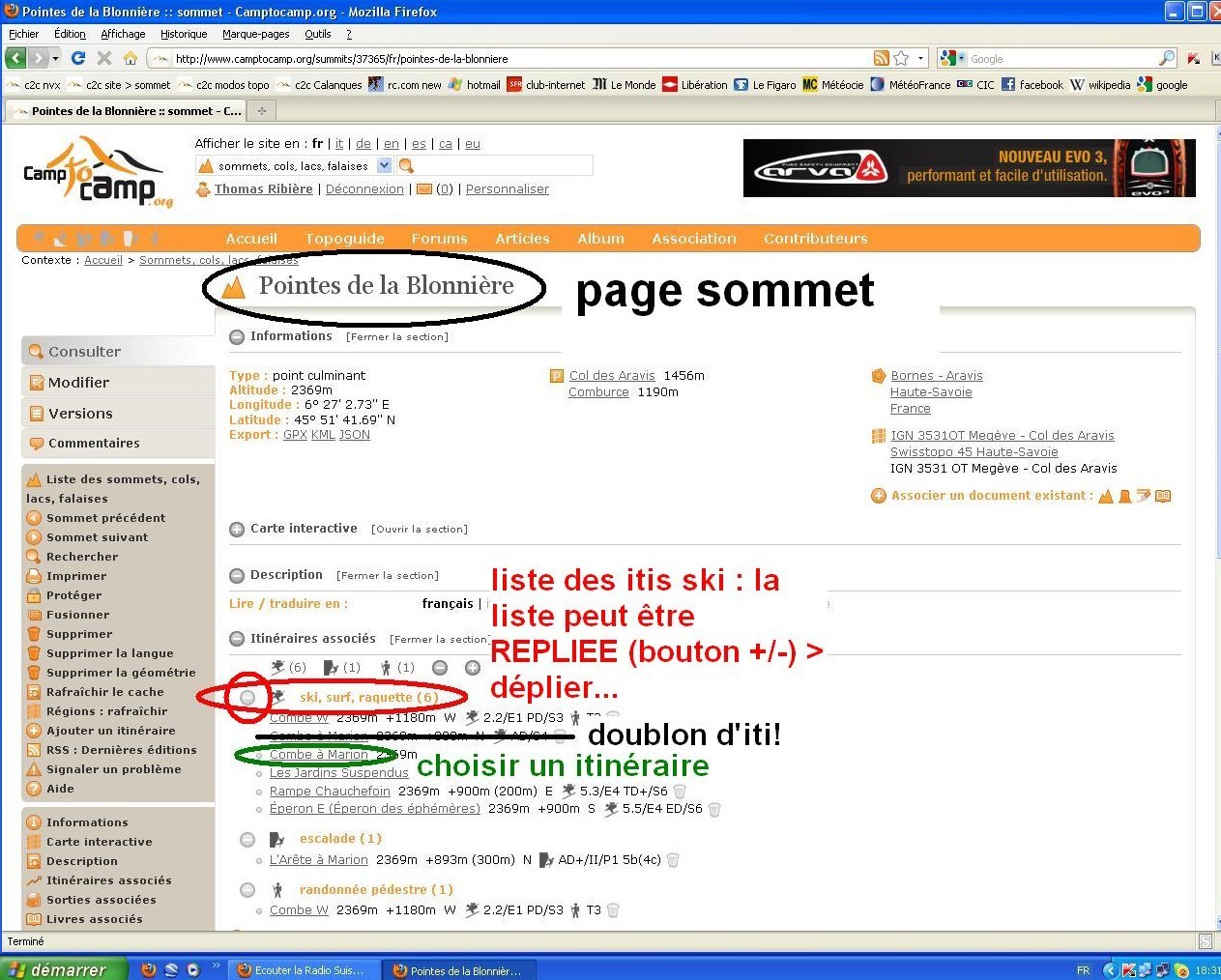Associate a book using the book icon

click(1163, 496)
